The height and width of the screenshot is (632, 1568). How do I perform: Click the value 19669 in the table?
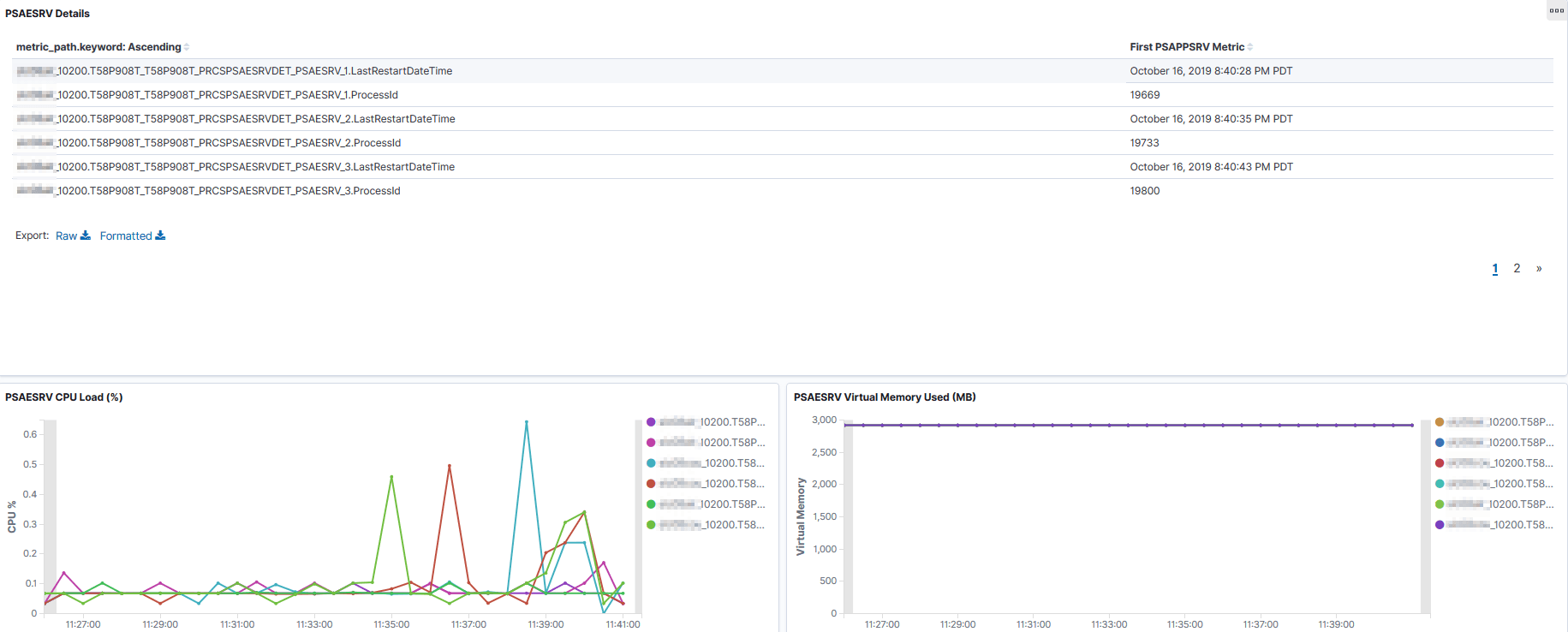1145,95
